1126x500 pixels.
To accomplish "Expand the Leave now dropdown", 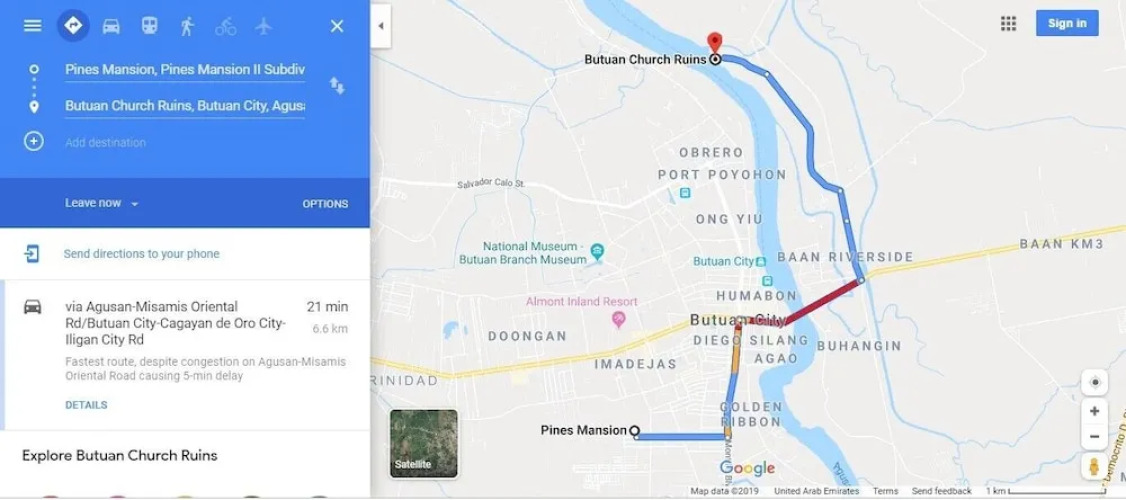I will click(101, 203).
